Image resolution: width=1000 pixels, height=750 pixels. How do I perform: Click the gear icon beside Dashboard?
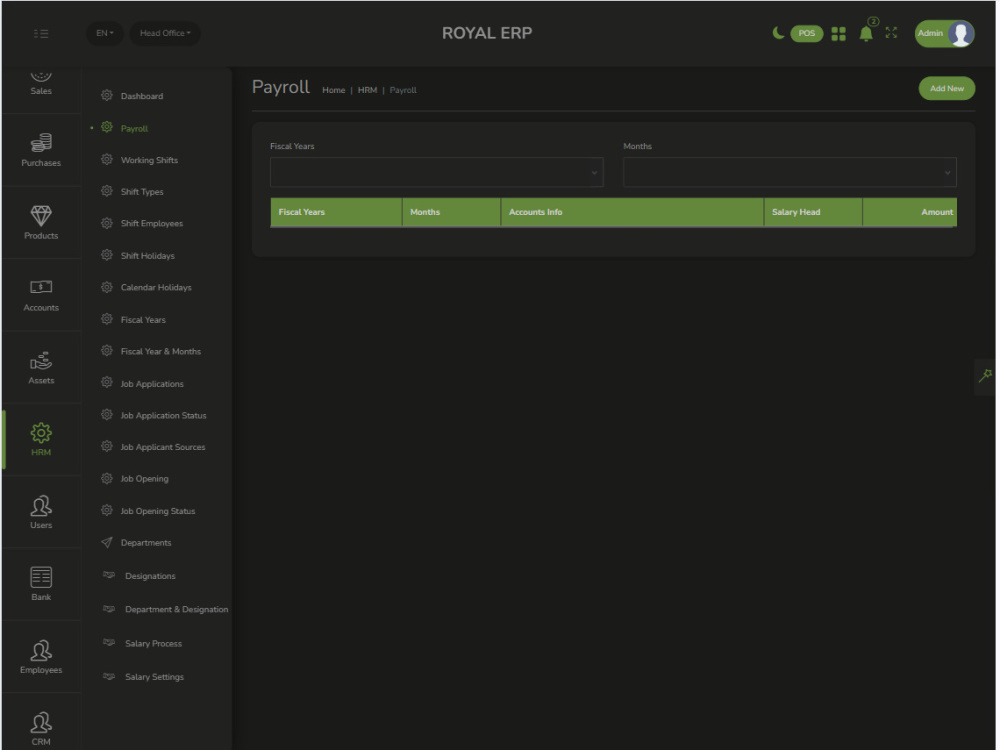click(107, 96)
